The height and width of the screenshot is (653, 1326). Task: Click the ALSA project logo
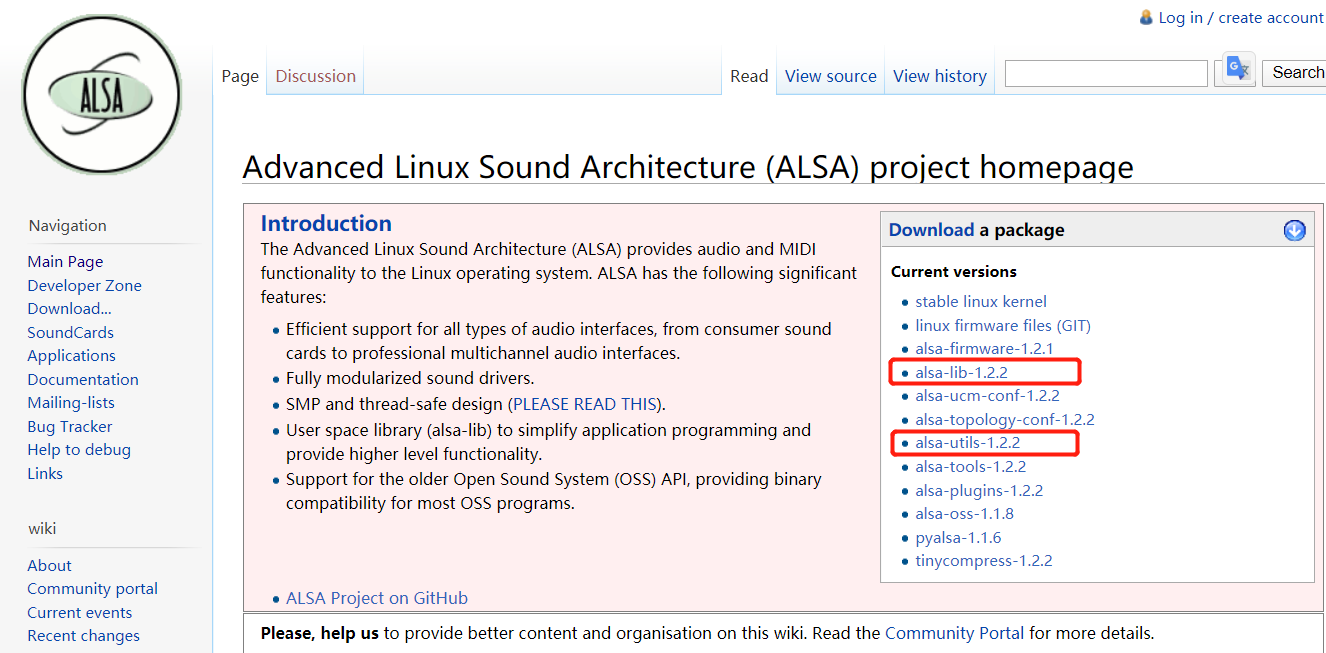click(x=100, y=94)
